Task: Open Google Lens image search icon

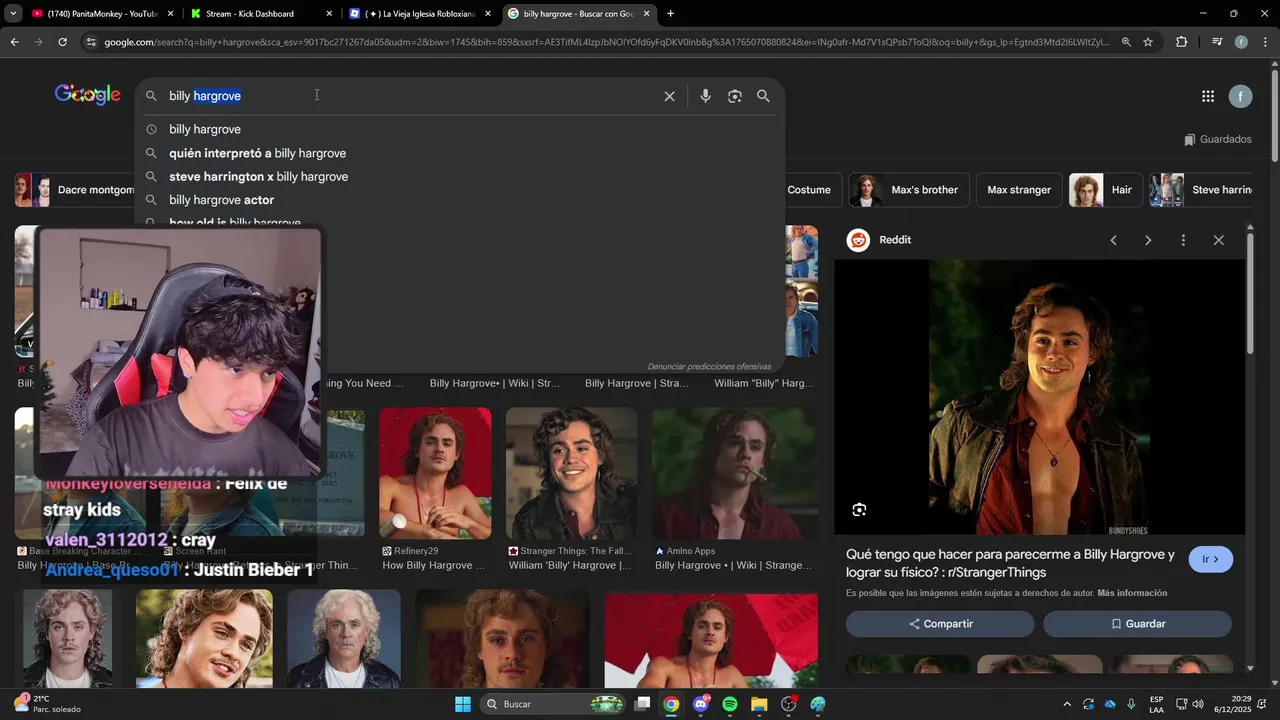Action: [x=735, y=96]
